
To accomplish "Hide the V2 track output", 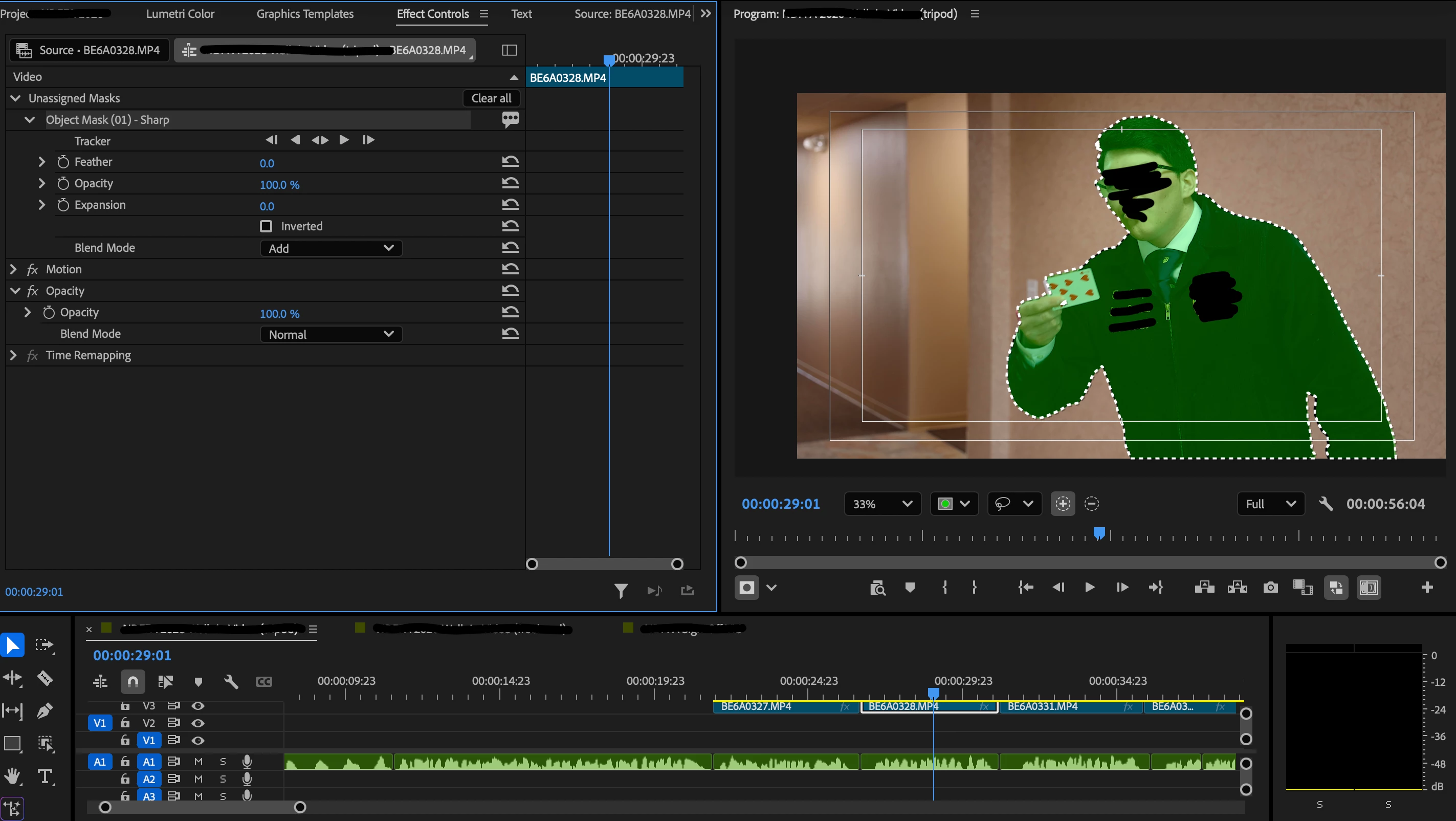I will 198,723.
